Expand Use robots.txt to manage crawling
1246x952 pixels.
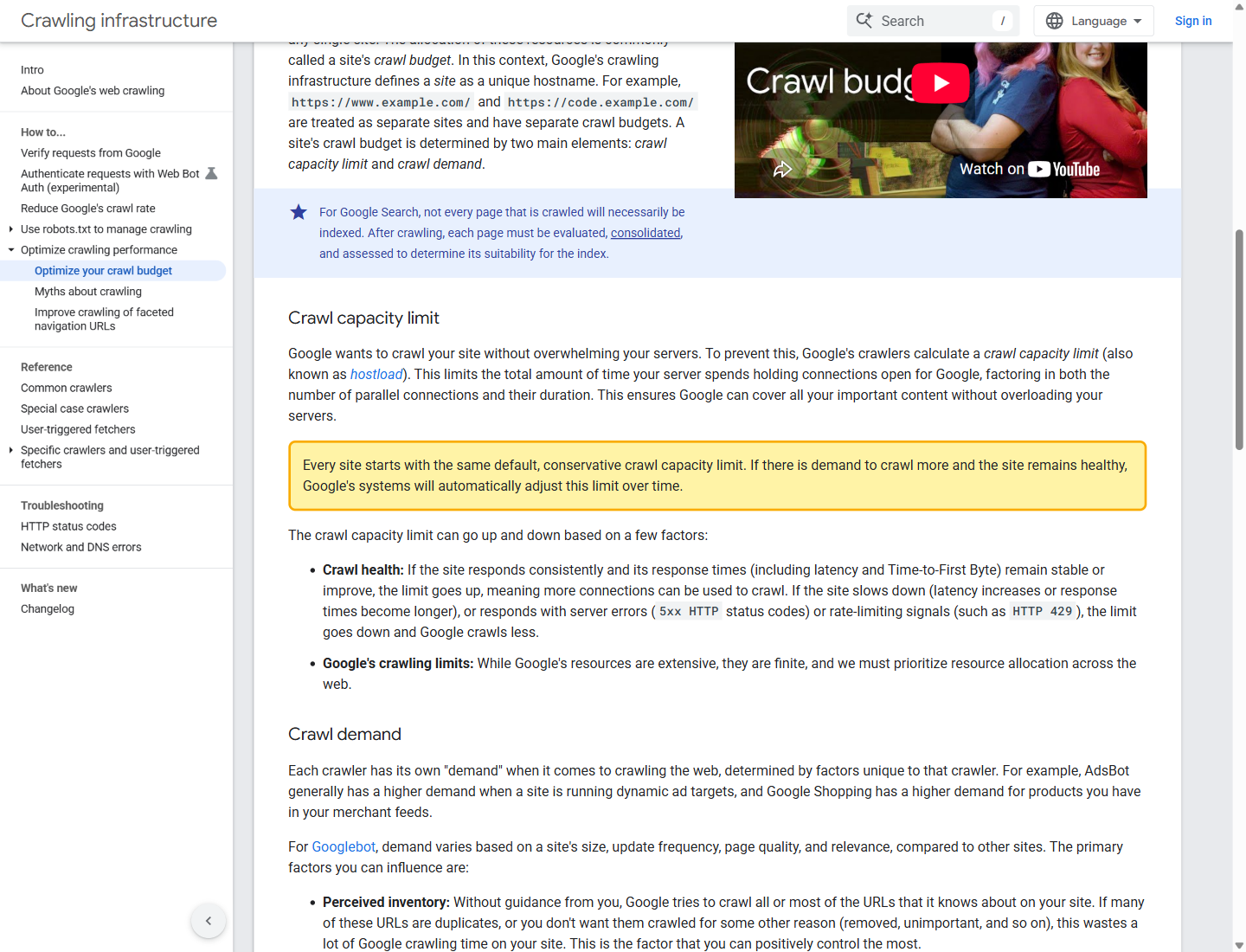pyautogui.click(x=10, y=229)
